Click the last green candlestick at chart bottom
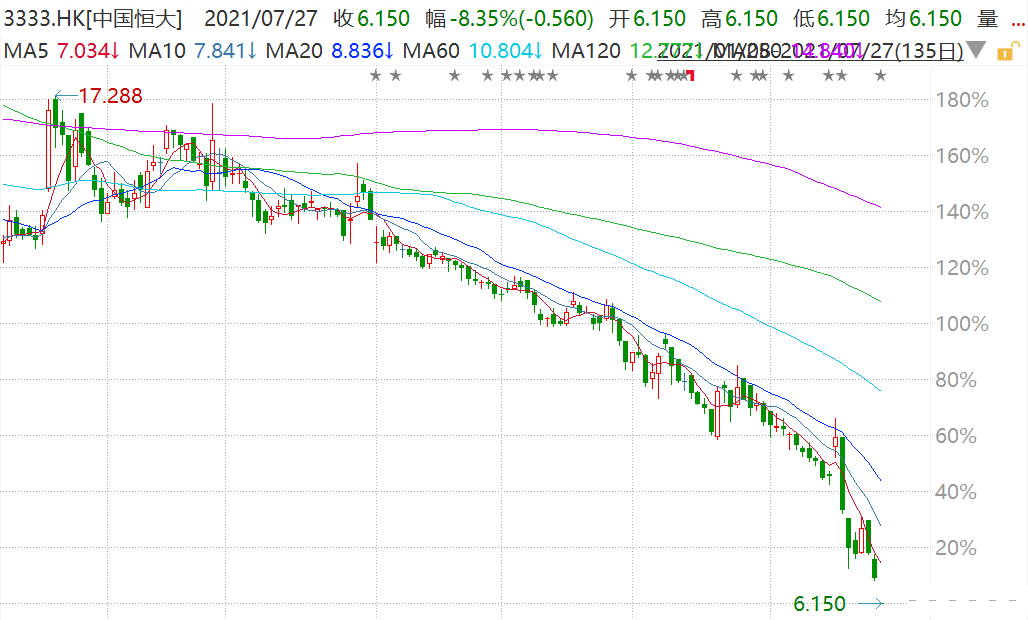The height and width of the screenshot is (620, 1028). [875, 568]
